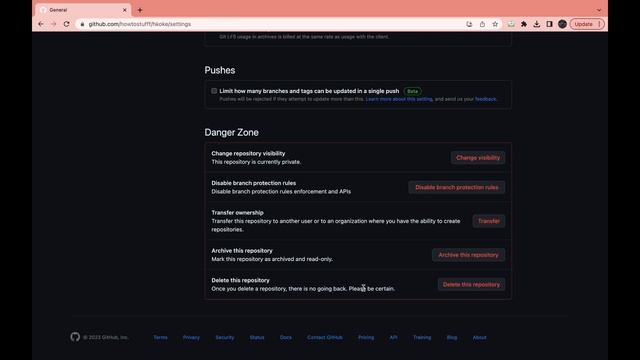Viewport: 640px width, 360px height.
Task: Open the Pricing footer link
Action: (x=366, y=338)
